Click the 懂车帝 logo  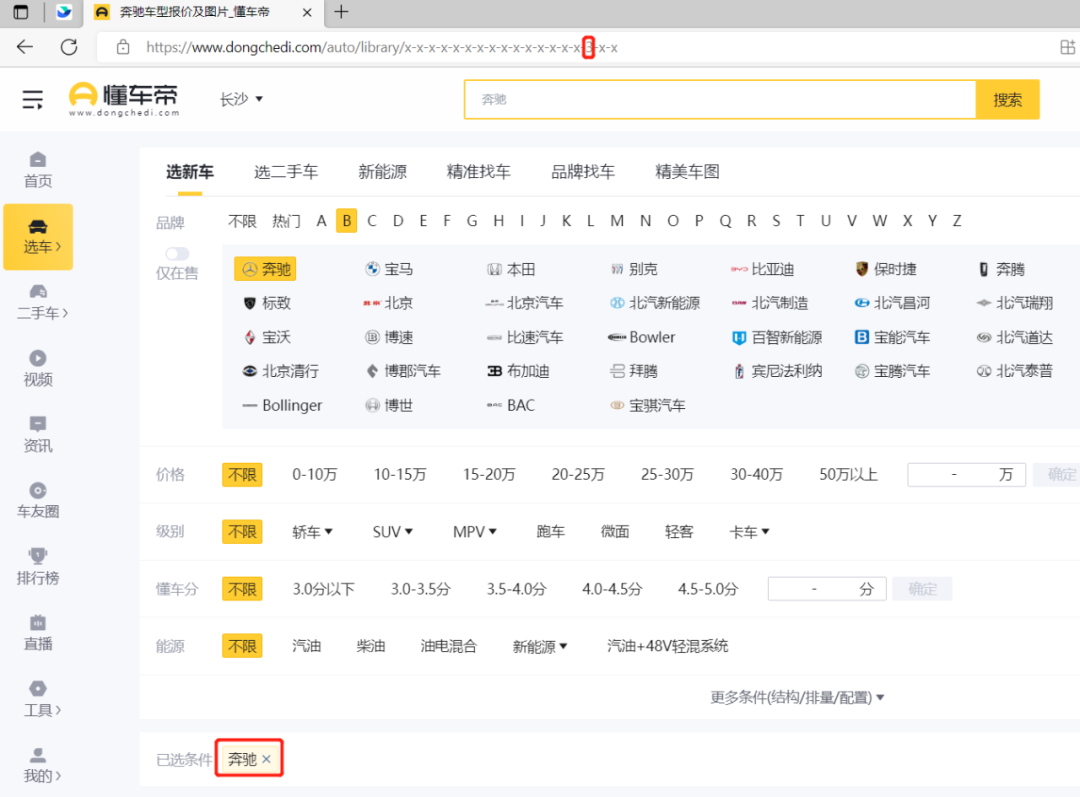124,99
